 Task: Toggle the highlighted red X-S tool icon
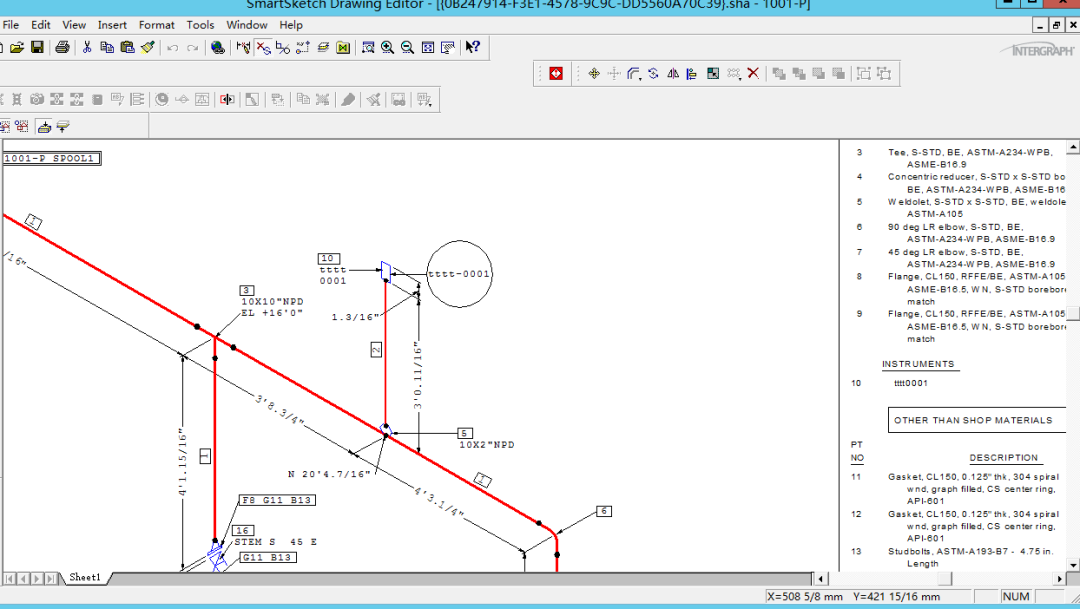click(263, 47)
